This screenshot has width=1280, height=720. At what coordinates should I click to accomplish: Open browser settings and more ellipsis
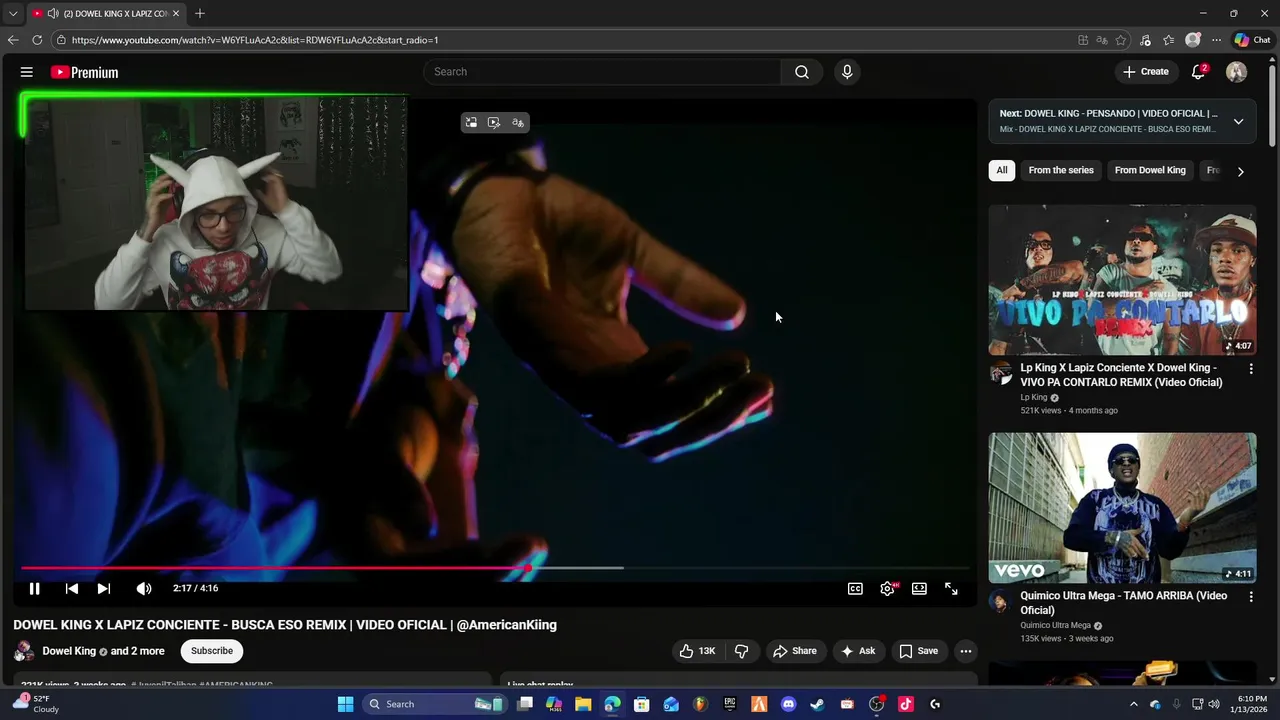point(1216,40)
